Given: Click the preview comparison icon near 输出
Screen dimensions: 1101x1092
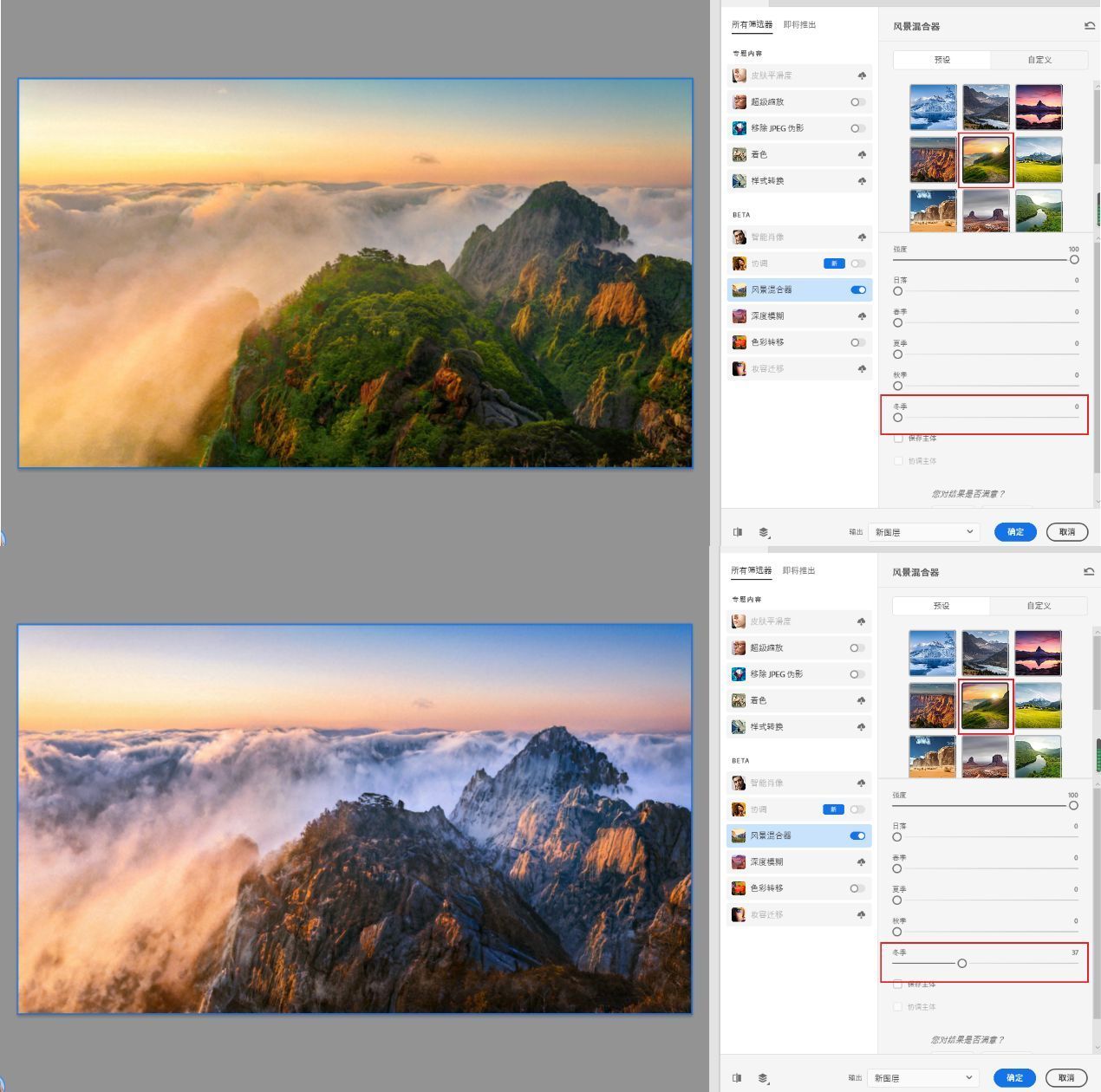Looking at the screenshot, I should tap(738, 531).
